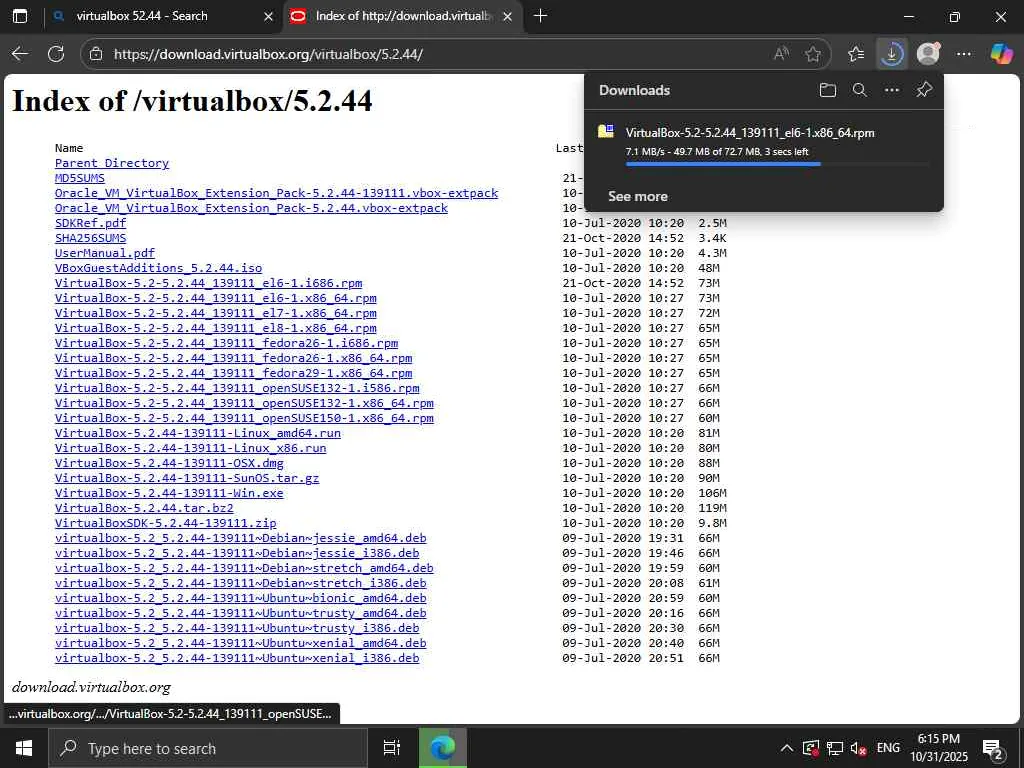Download VirtualBox Linux_amd64.run installer

pyautogui.click(x=198, y=433)
